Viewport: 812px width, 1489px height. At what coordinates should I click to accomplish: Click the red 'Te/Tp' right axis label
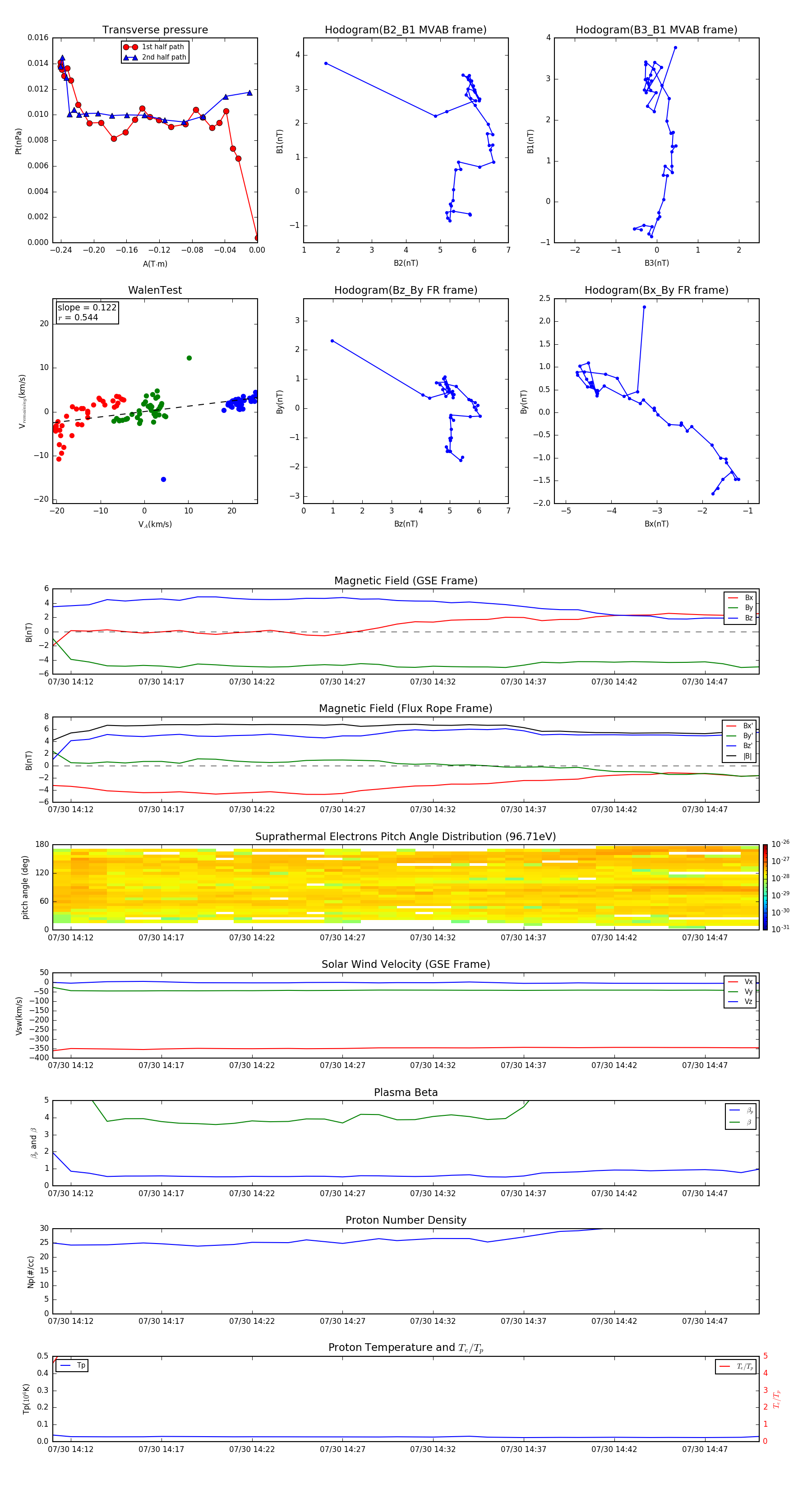pos(777,1399)
